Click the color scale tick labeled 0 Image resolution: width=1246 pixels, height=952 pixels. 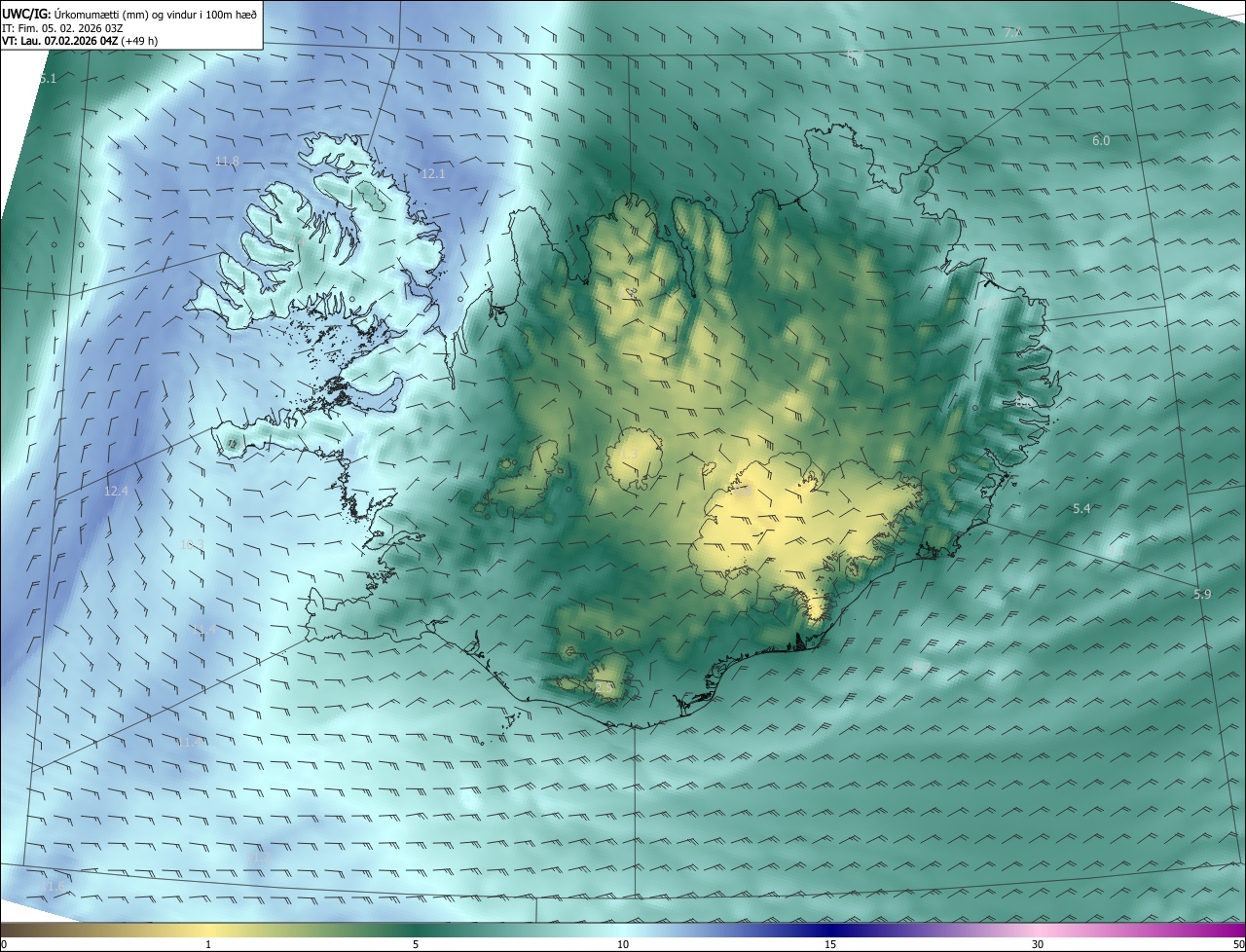point(3,944)
